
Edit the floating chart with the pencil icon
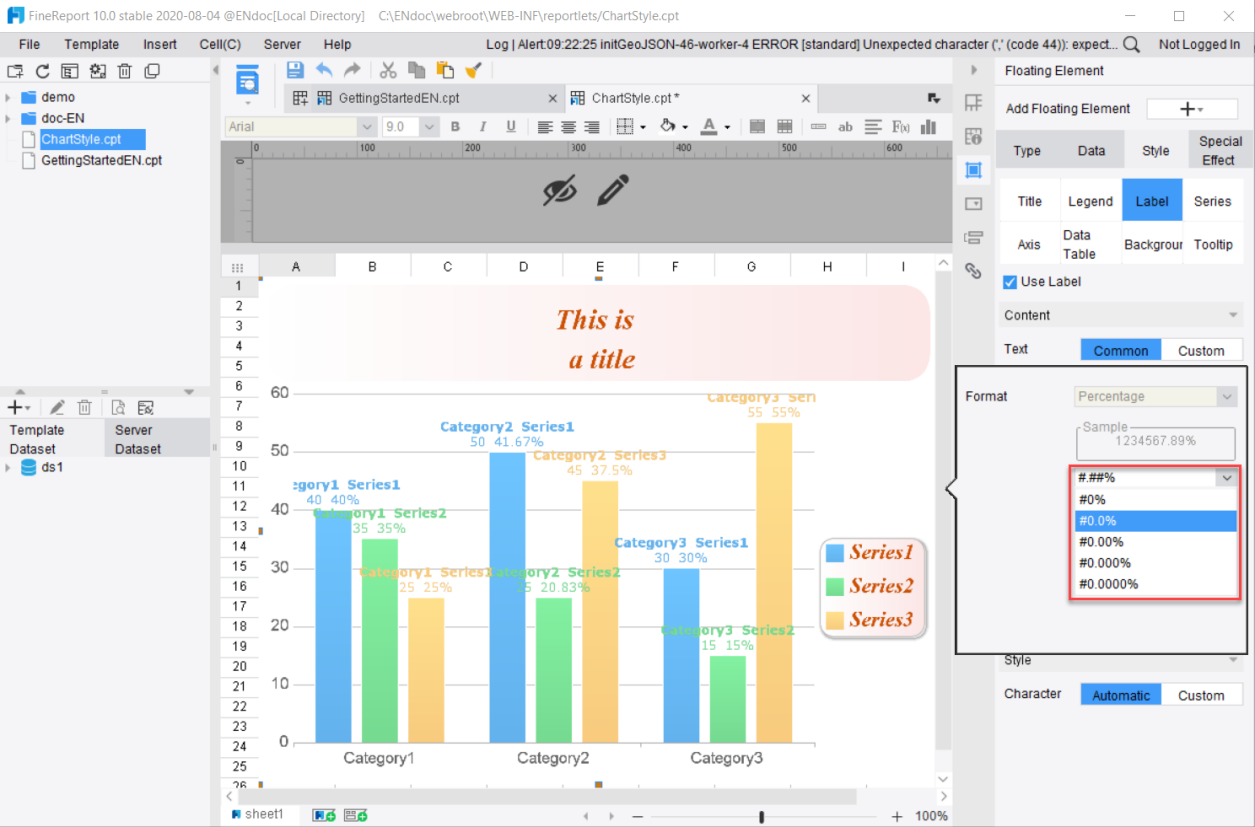(612, 189)
